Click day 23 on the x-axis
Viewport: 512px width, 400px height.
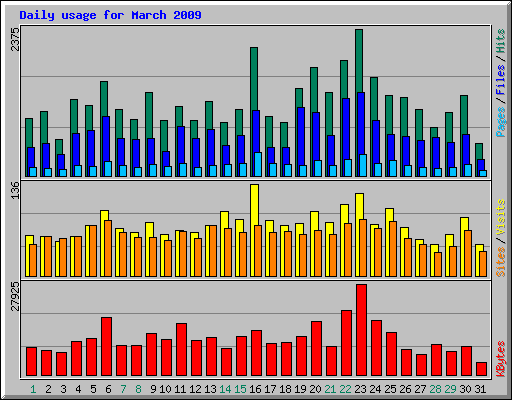click(x=360, y=389)
